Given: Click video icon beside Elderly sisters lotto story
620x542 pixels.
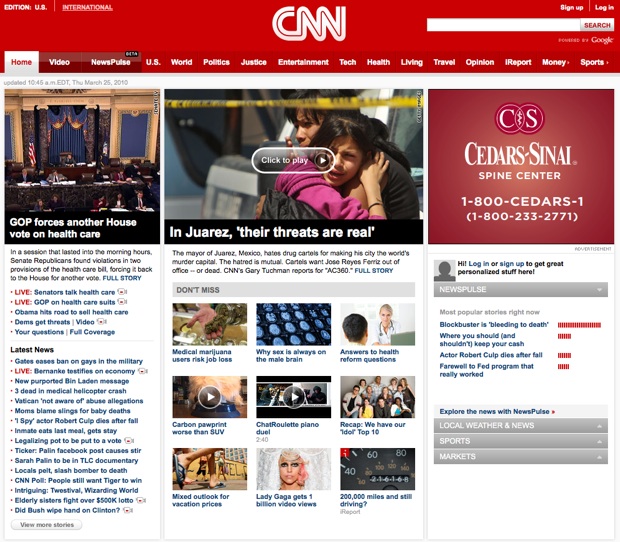Looking at the screenshot, I should (x=140, y=499).
